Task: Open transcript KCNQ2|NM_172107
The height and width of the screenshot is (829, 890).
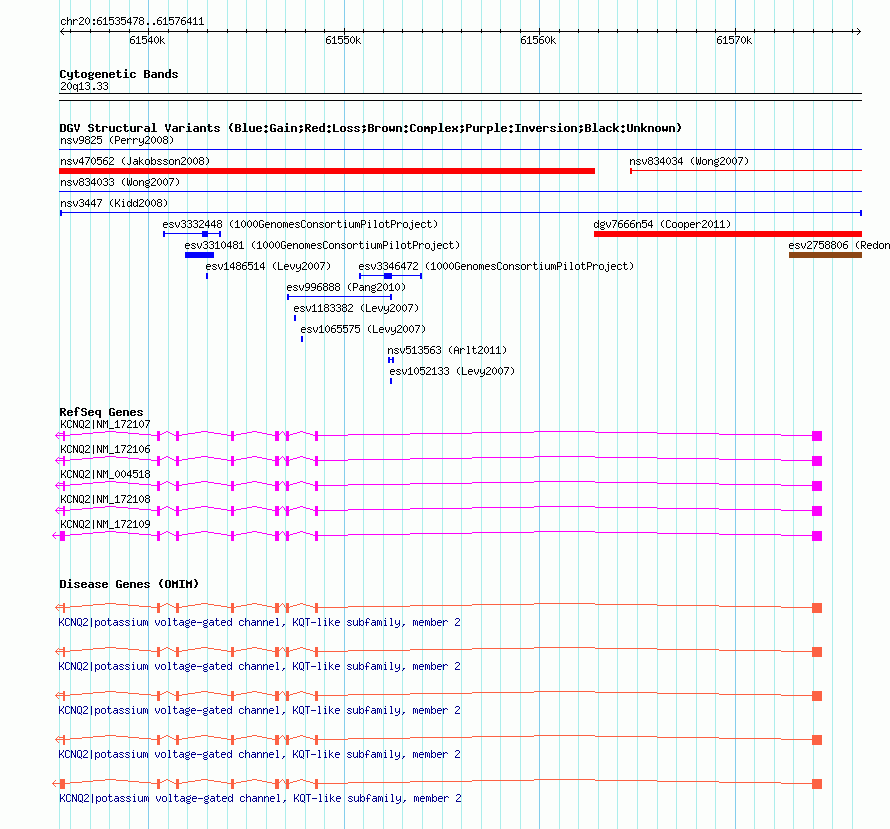Action: coord(105,424)
